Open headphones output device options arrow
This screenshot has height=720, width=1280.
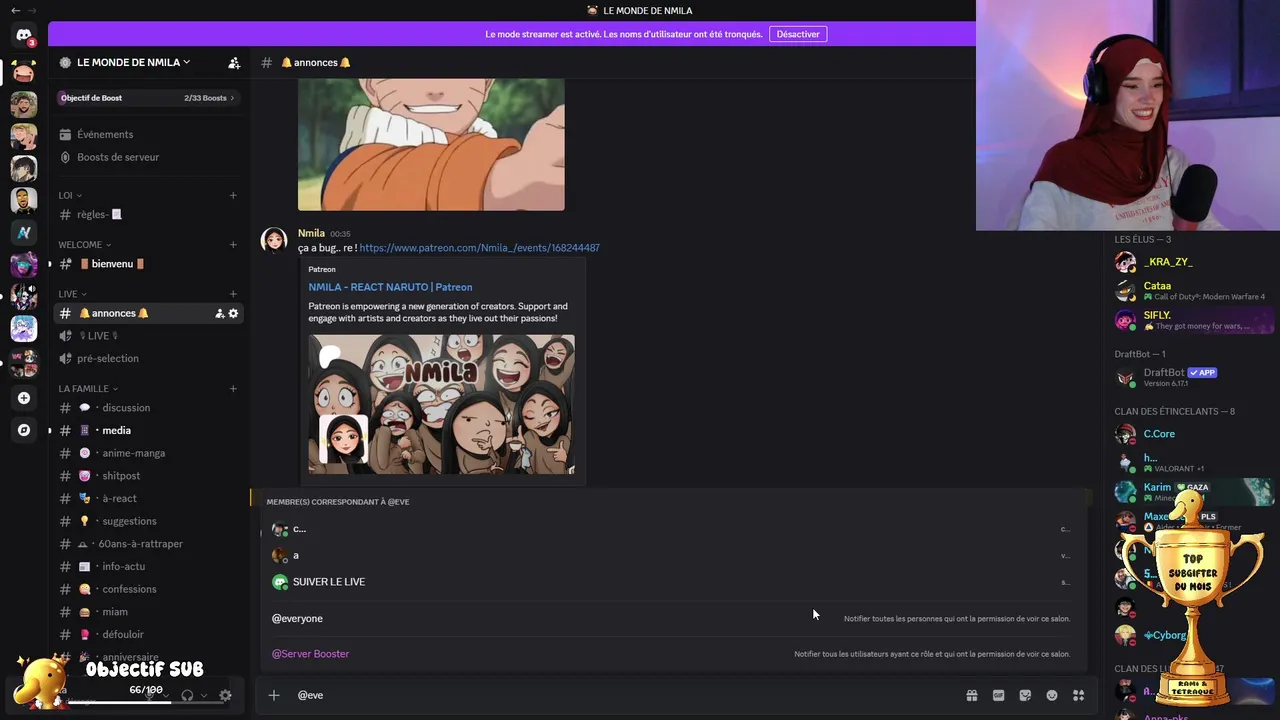point(204,695)
